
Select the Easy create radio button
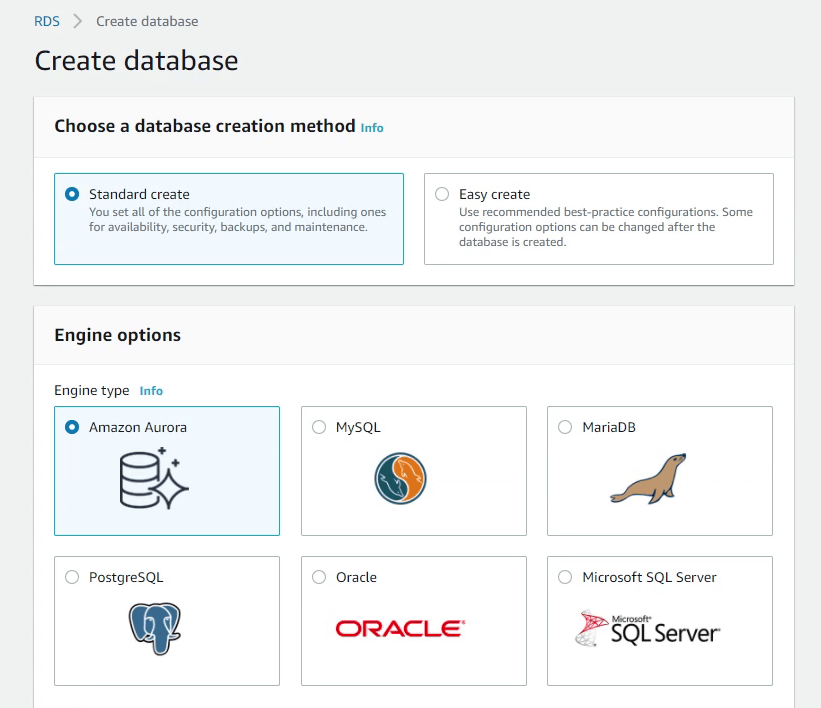(x=442, y=194)
